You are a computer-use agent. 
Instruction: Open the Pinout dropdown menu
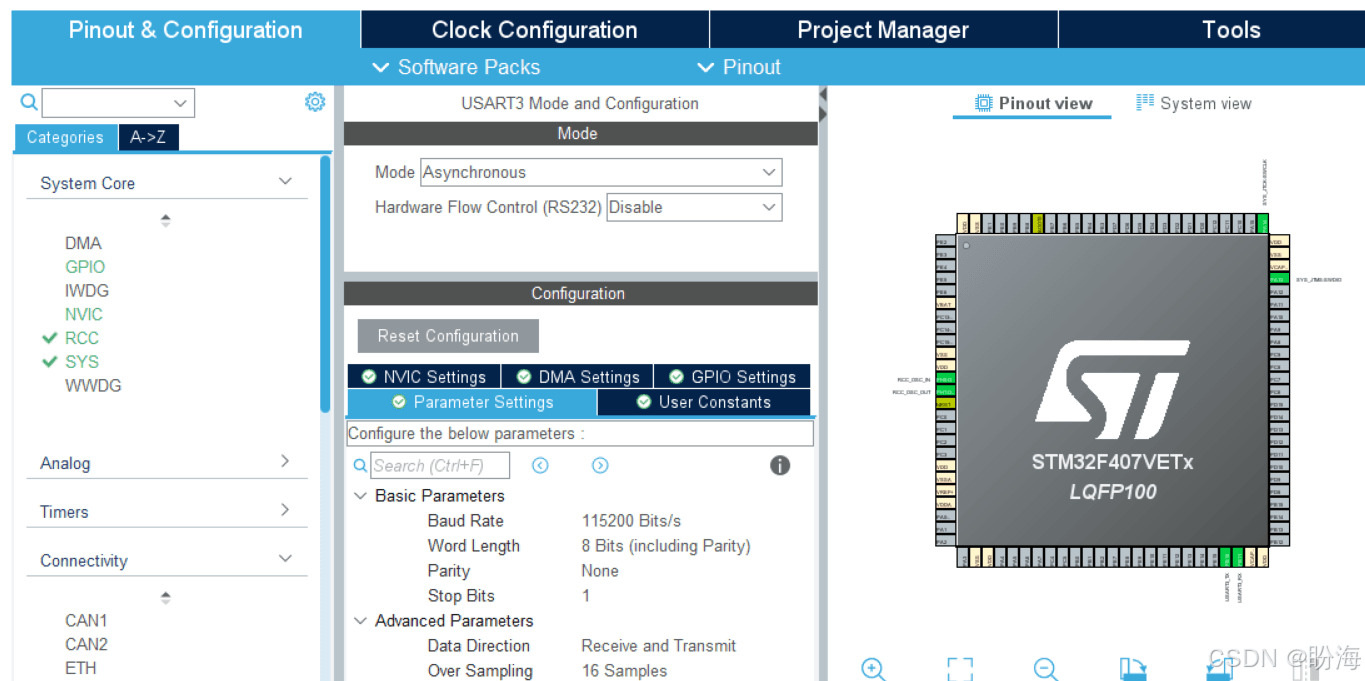(739, 67)
